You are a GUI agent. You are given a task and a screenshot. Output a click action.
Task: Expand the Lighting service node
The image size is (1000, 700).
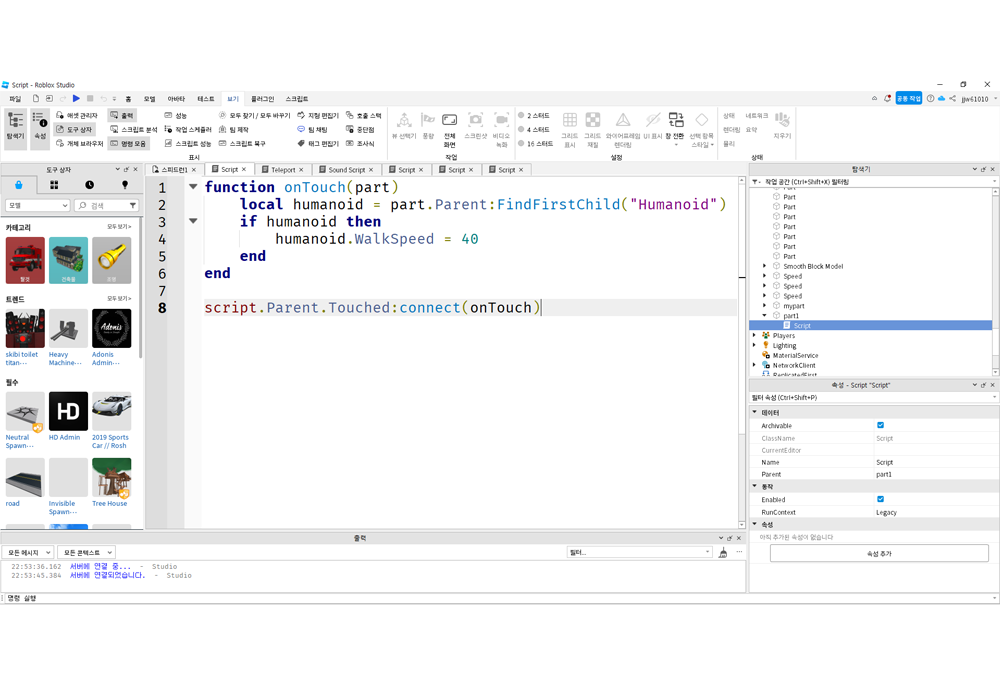(x=754, y=345)
